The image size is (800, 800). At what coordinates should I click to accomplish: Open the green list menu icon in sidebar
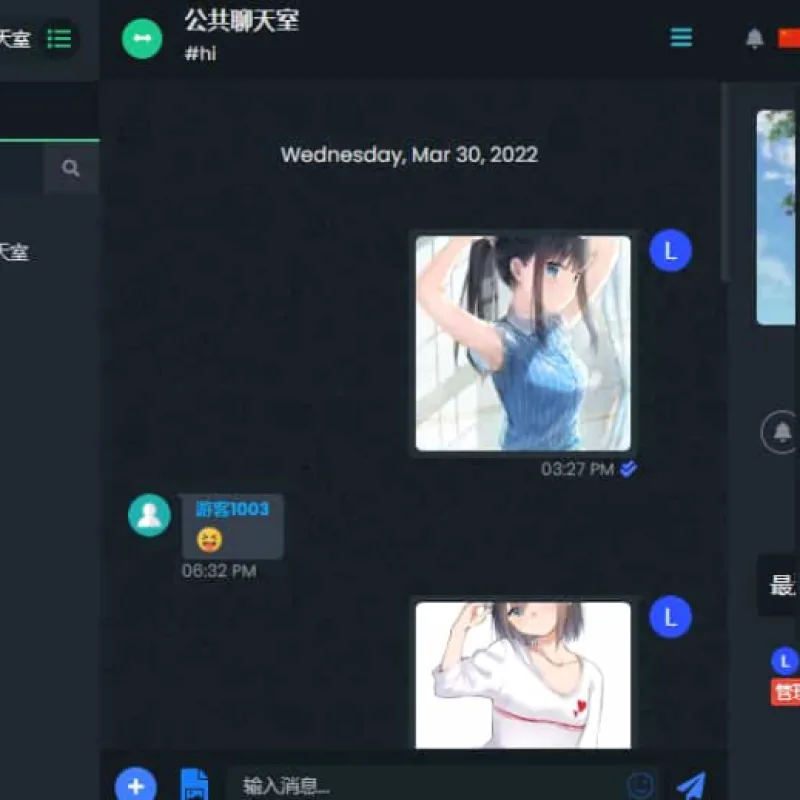tap(59, 38)
